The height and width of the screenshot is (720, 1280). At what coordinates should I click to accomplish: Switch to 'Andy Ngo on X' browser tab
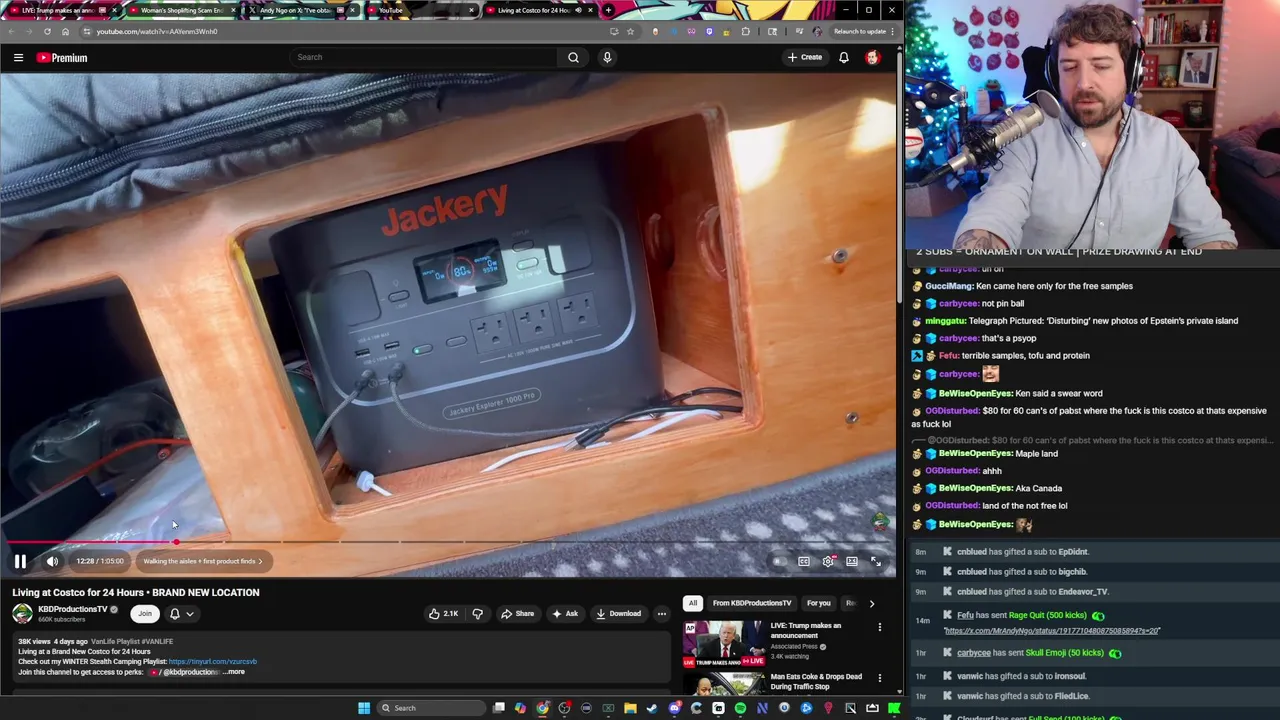[x=300, y=10]
